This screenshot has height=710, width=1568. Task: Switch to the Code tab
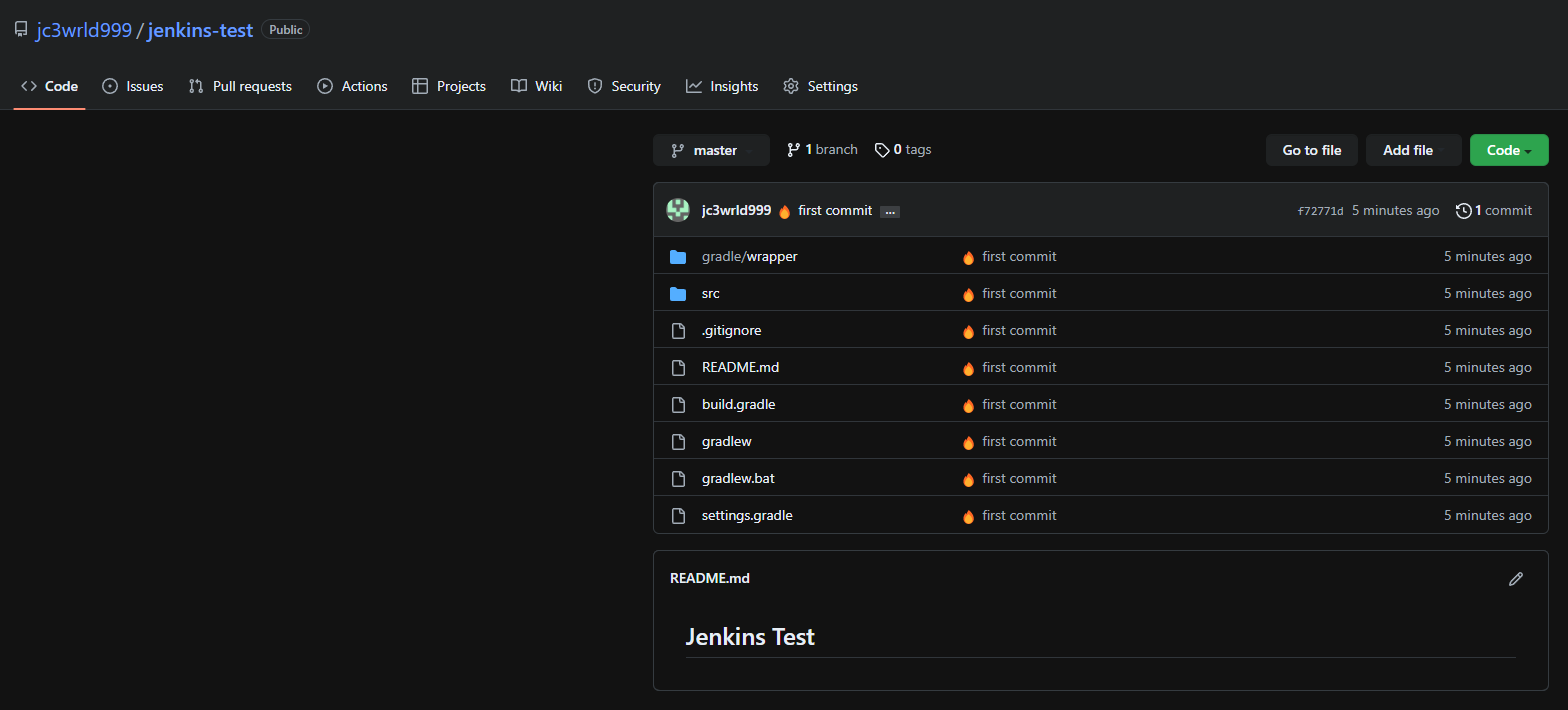tap(49, 86)
